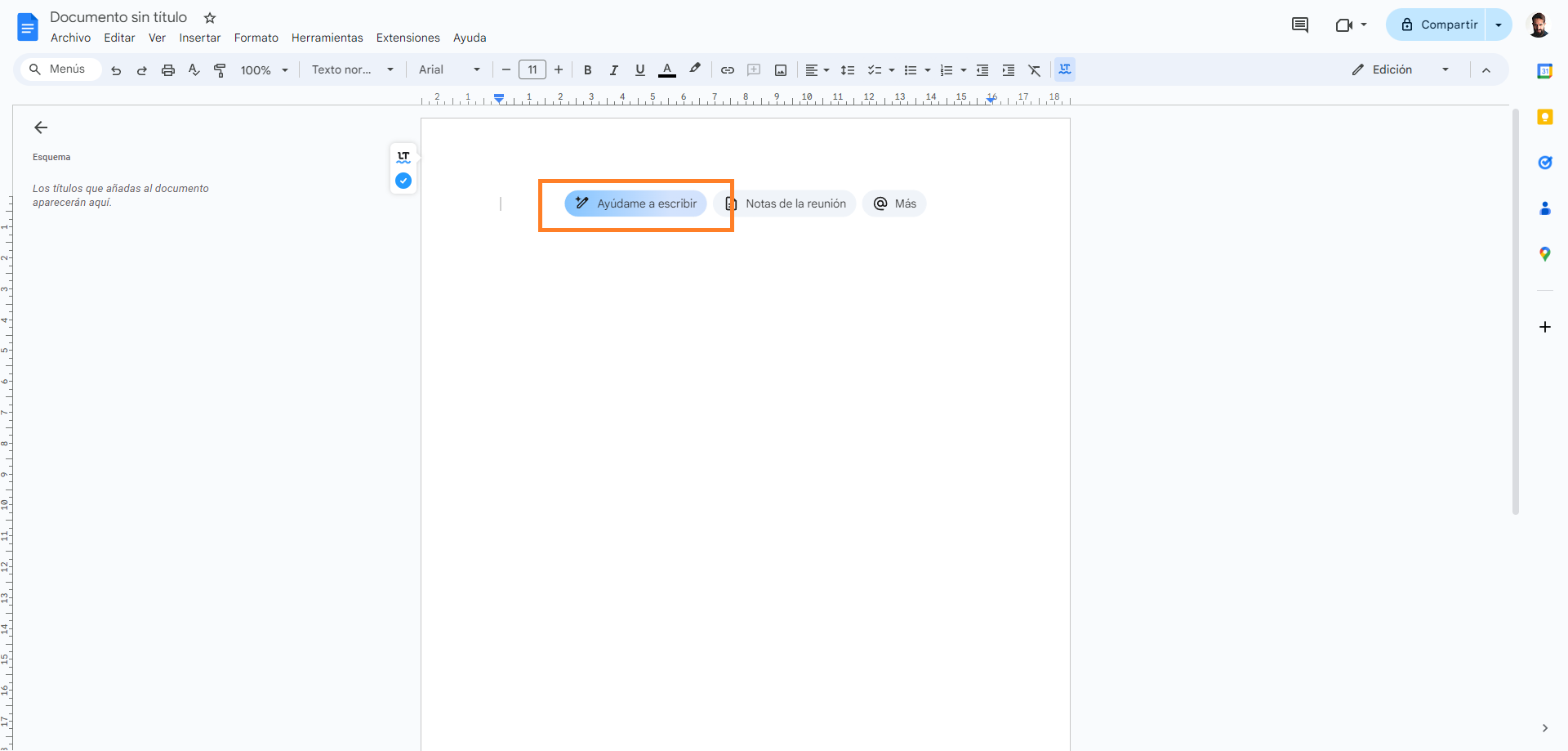Toggle underline formatting
Viewport: 1568px width, 751px height.
[x=640, y=70]
